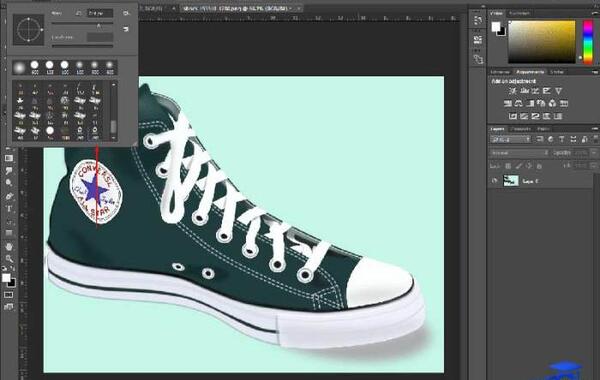Hide the layer using its eye icon
Screen dimensions: 600x380
coord(494,181)
